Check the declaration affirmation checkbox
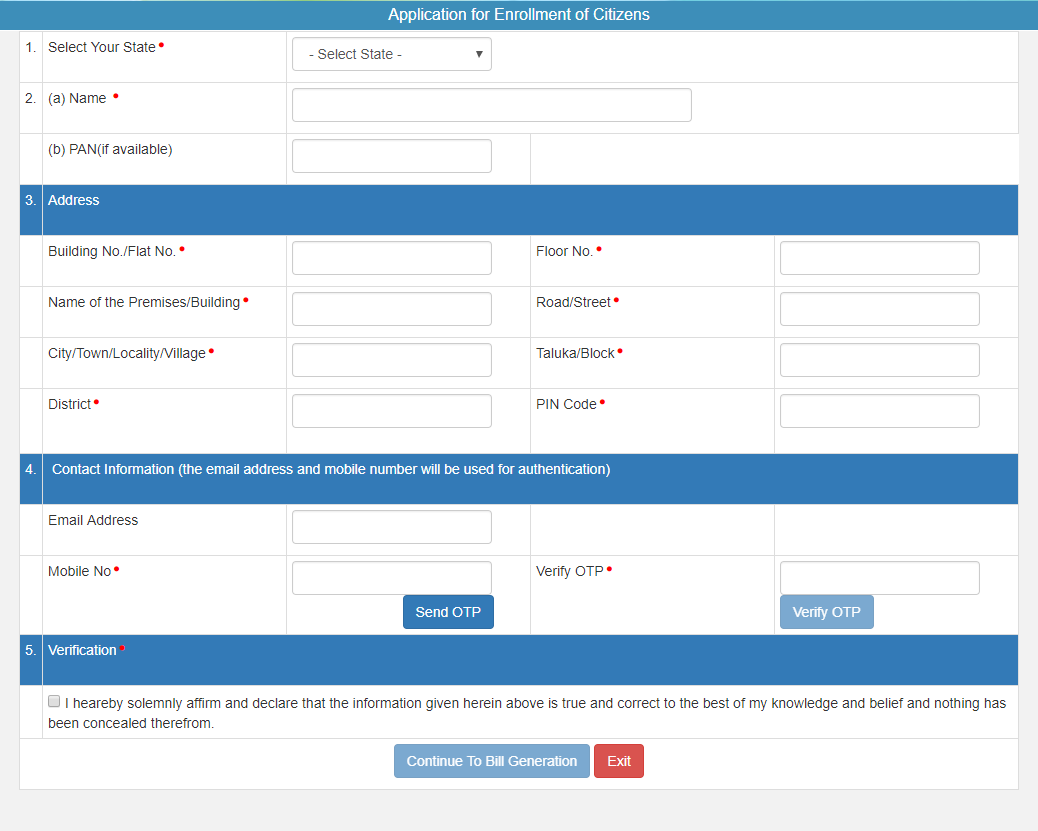 (54, 700)
